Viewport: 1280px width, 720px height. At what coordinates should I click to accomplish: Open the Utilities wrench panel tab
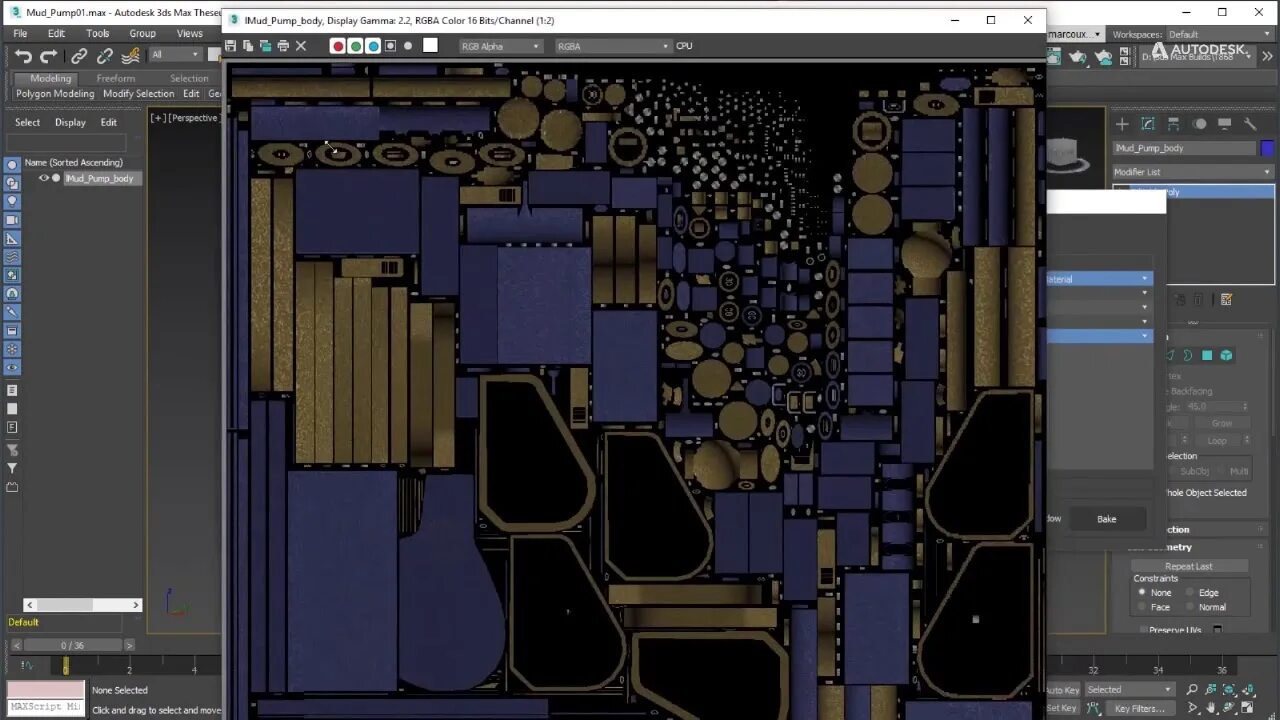coord(1250,124)
